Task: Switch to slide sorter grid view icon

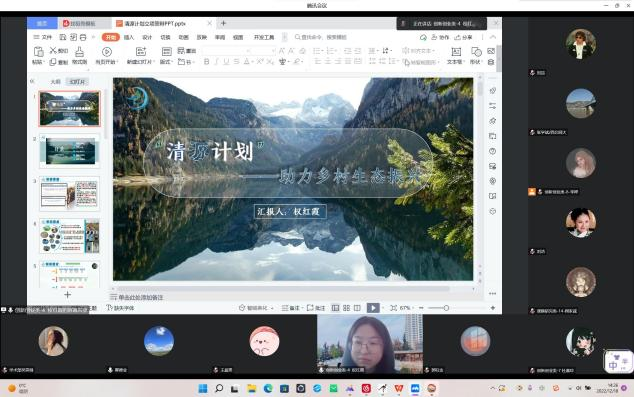Action: coord(347,308)
